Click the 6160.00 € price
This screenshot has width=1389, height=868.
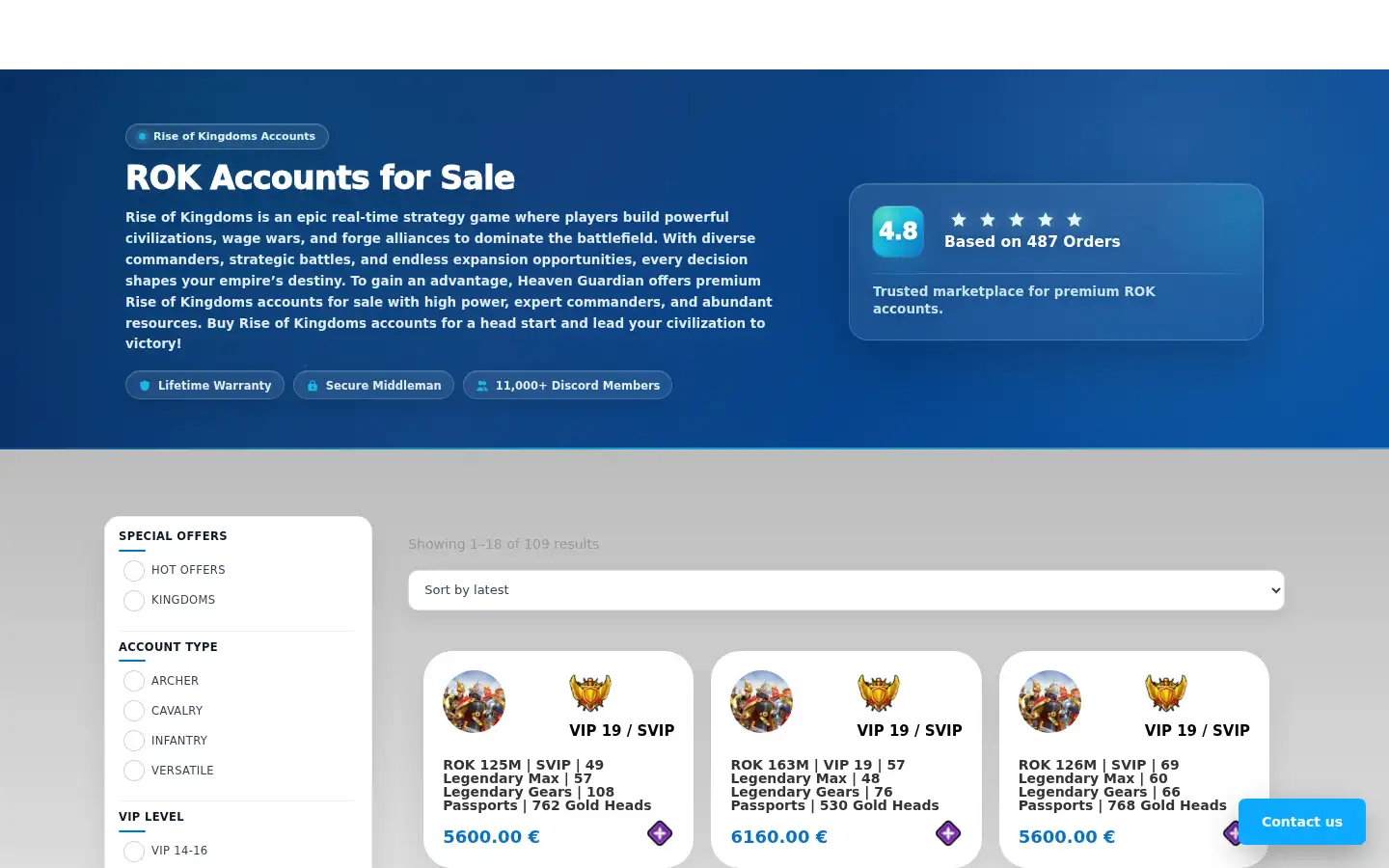pyautogui.click(x=778, y=837)
